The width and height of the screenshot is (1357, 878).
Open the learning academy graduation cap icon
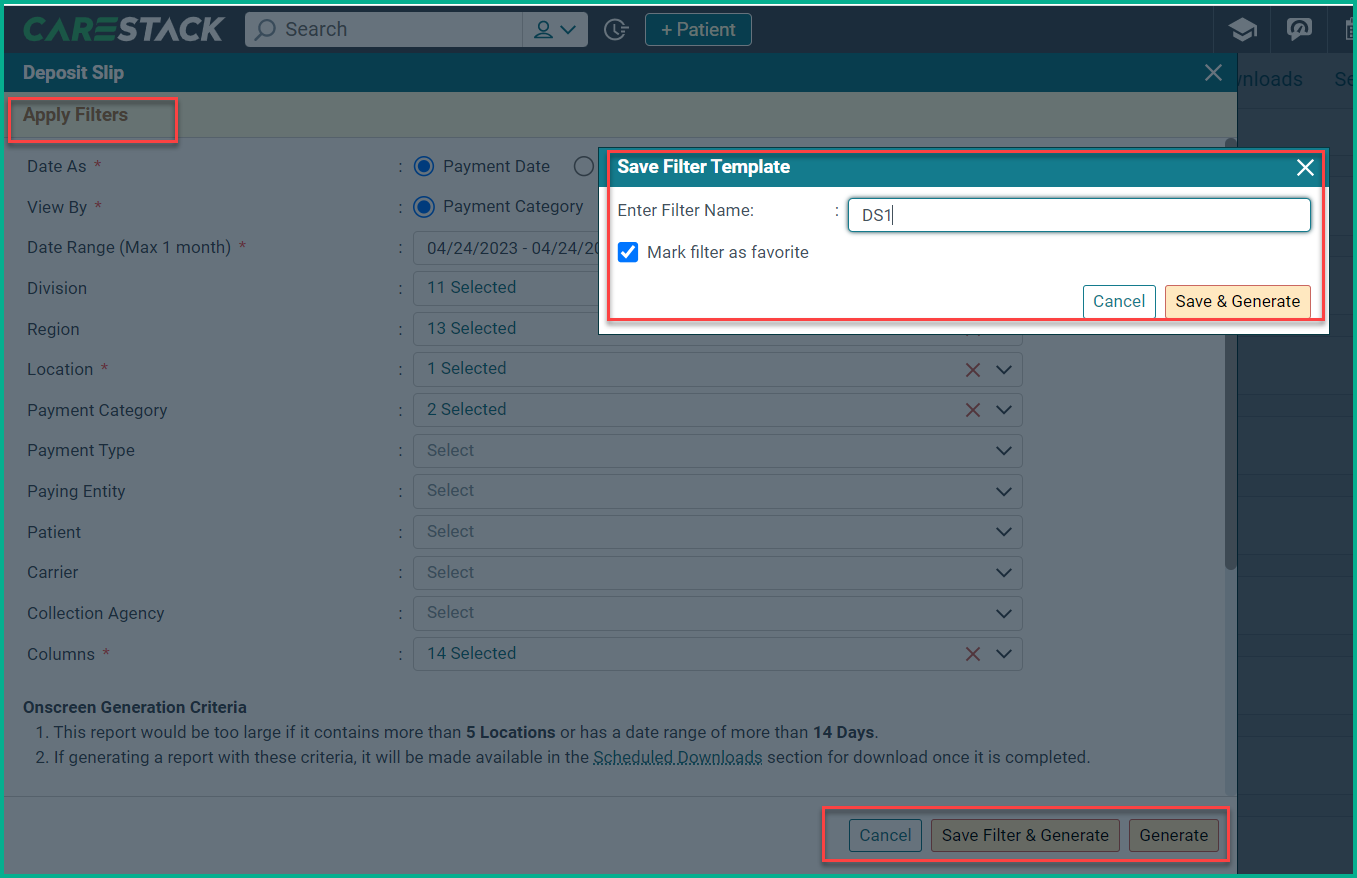coord(1242,29)
